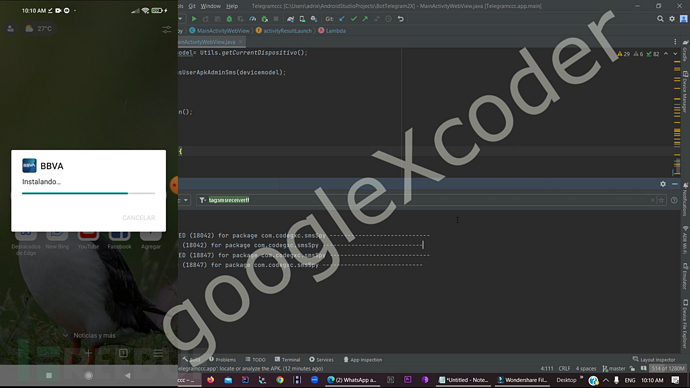Click the blue account avatar icon
This screenshot has width=690, height=388.
[x=684, y=19]
